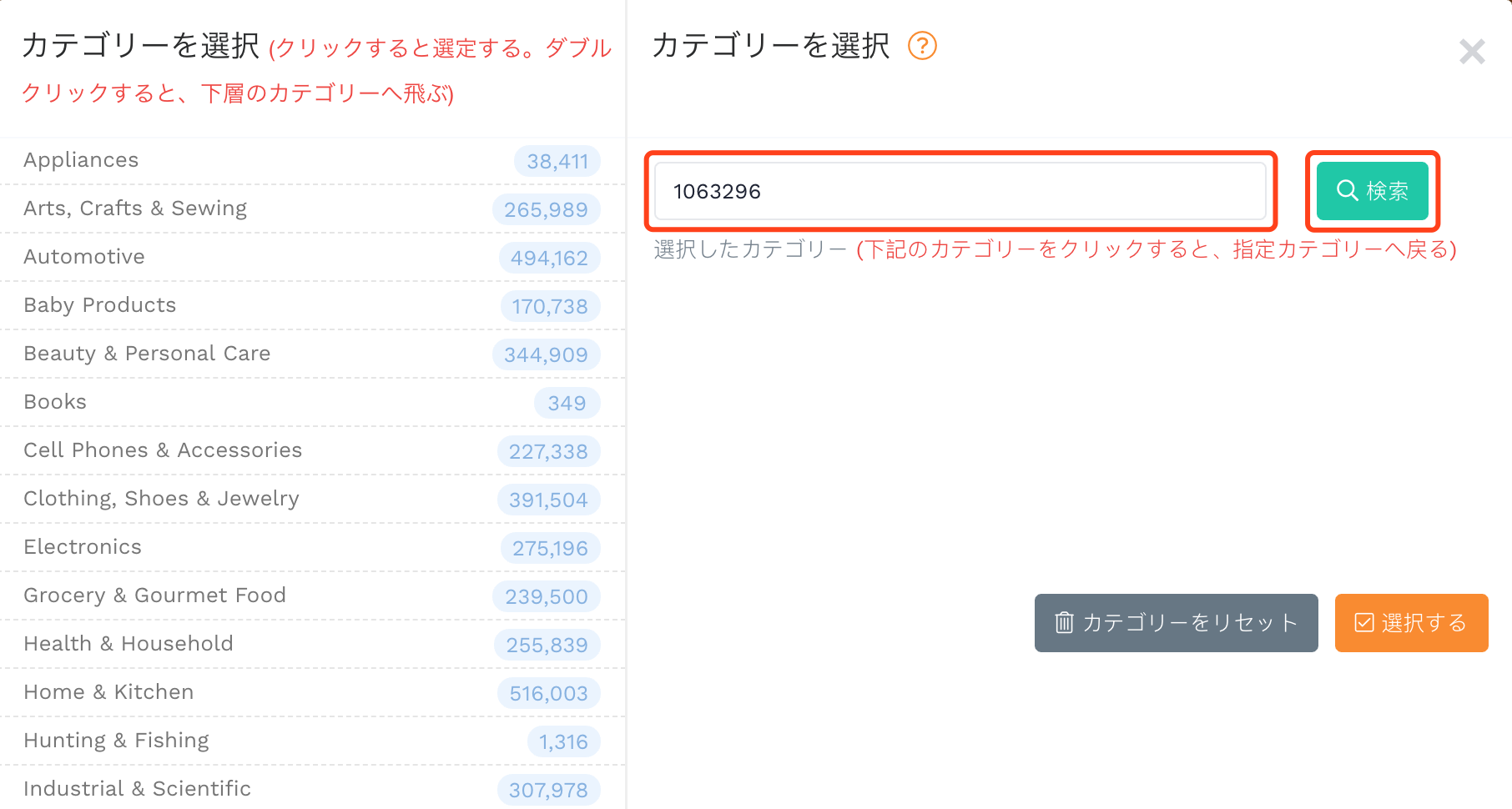The image size is (1512, 809).
Task: Select the Arts, Crafts & Sewing category
Action: click(x=313, y=209)
